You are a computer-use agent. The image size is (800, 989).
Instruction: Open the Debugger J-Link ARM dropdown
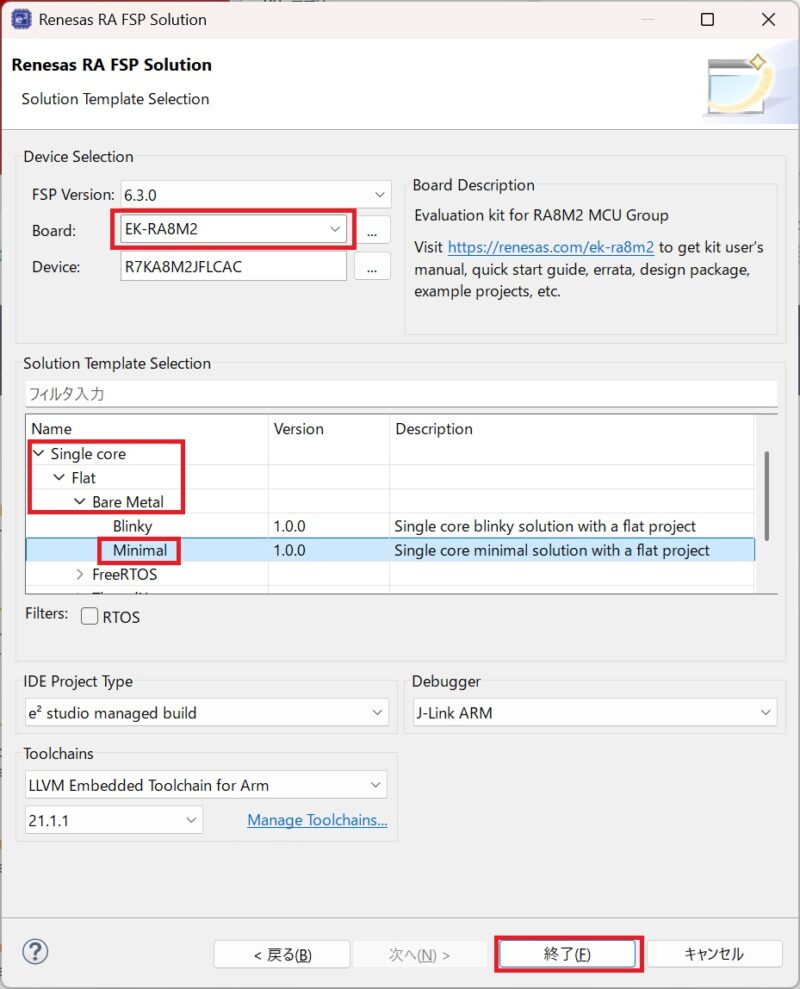(594, 713)
